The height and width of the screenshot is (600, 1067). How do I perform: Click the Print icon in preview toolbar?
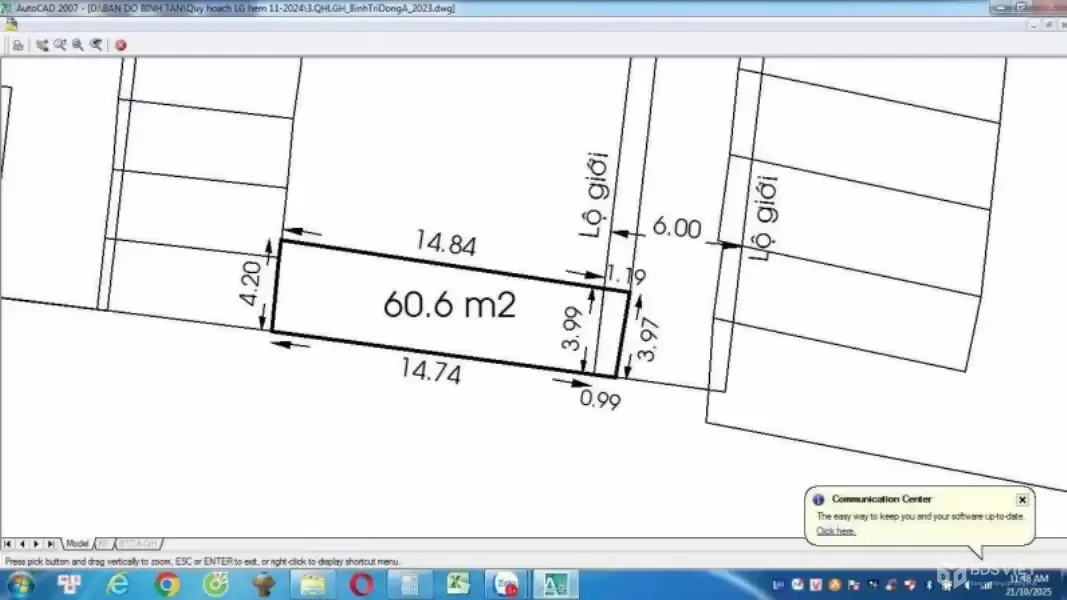(17, 45)
